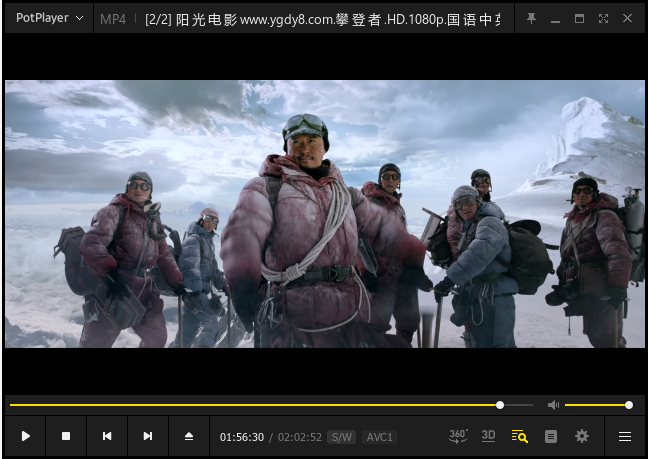Open the control panel settings gear
648x459 pixels.
click(x=581, y=436)
